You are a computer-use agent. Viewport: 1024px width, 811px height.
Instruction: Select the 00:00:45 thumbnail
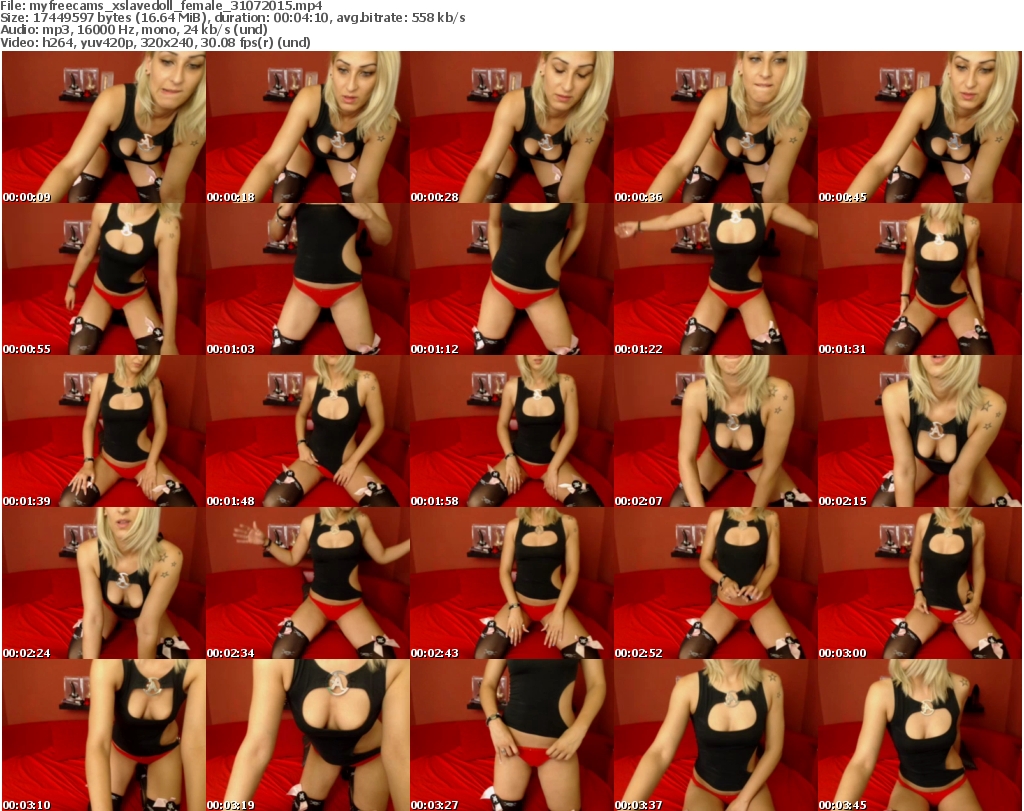(x=920, y=127)
